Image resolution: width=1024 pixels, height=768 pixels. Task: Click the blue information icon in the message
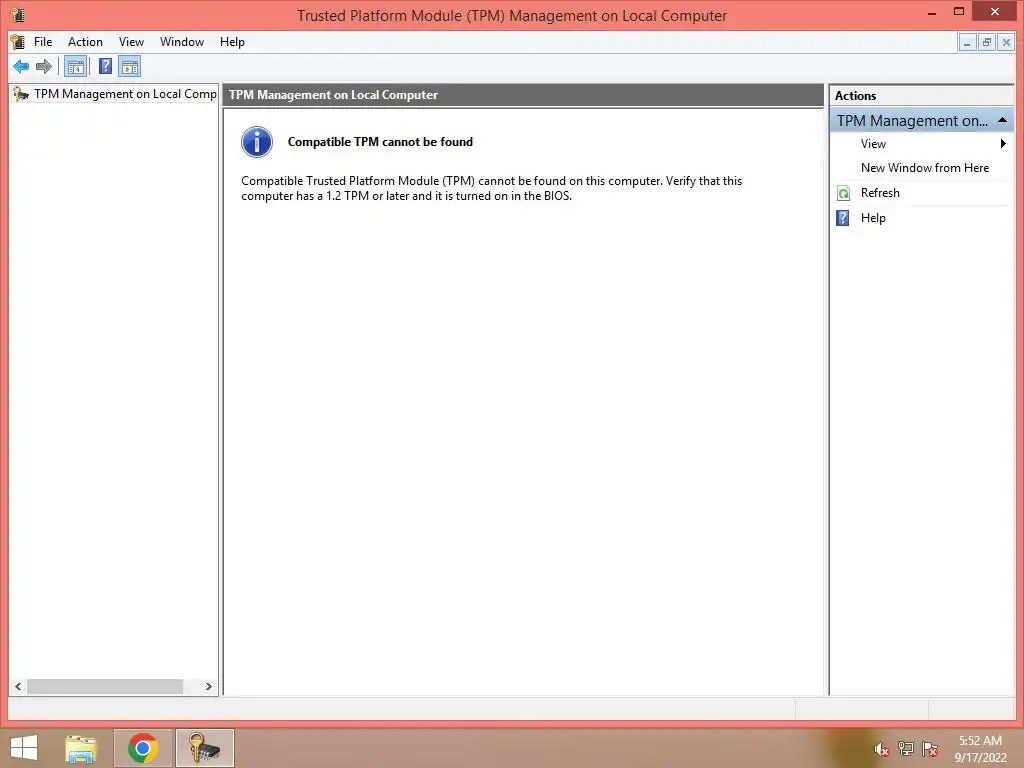pos(257,142)
